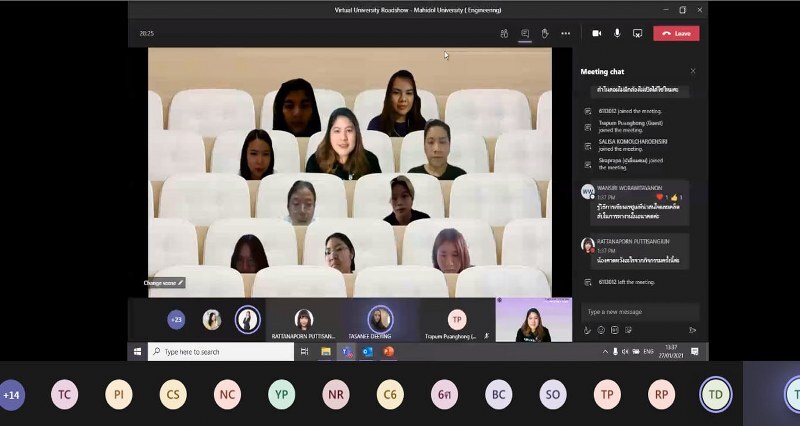This screenshot has height=426, width=800.
Task: Raise your hand in the meeting
Action: (545, 33)
